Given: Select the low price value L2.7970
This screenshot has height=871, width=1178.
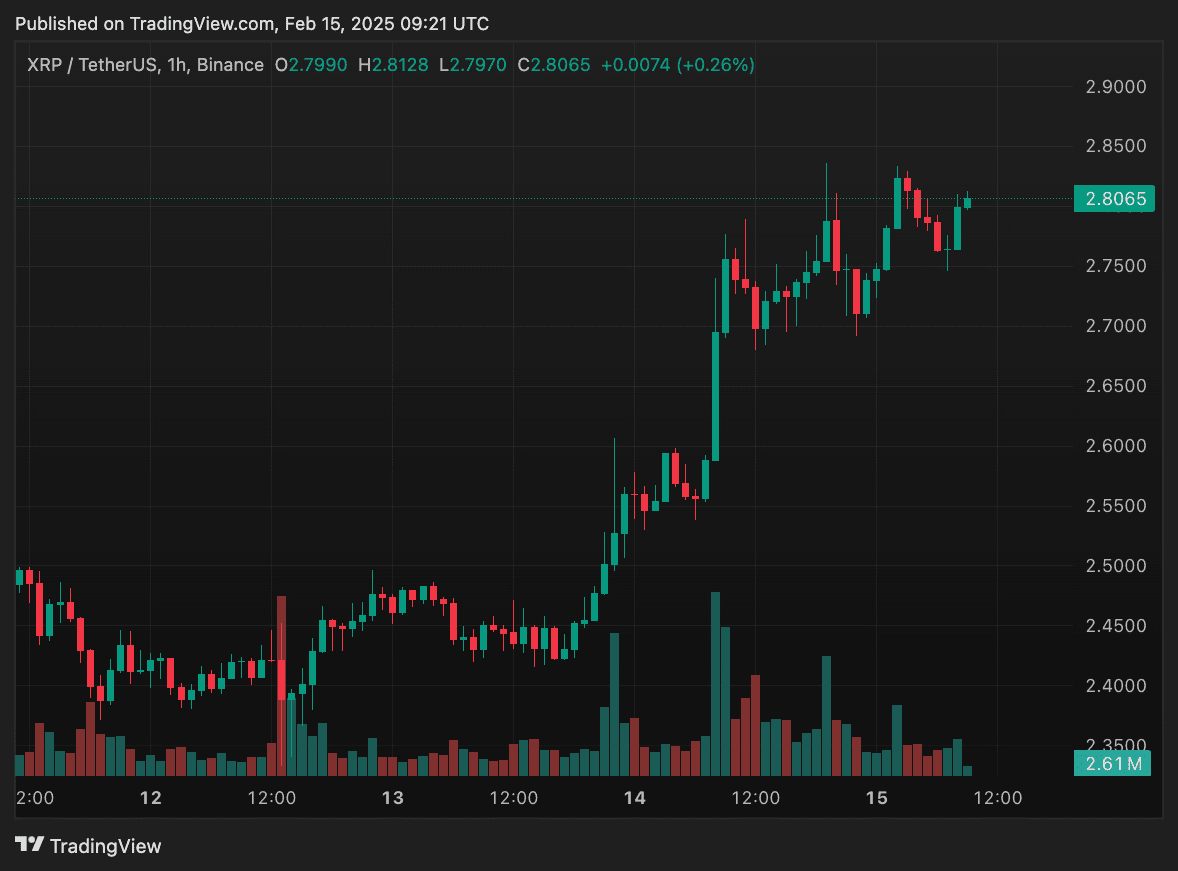Looking at the screenshot, I should click(x=472, y=64).
